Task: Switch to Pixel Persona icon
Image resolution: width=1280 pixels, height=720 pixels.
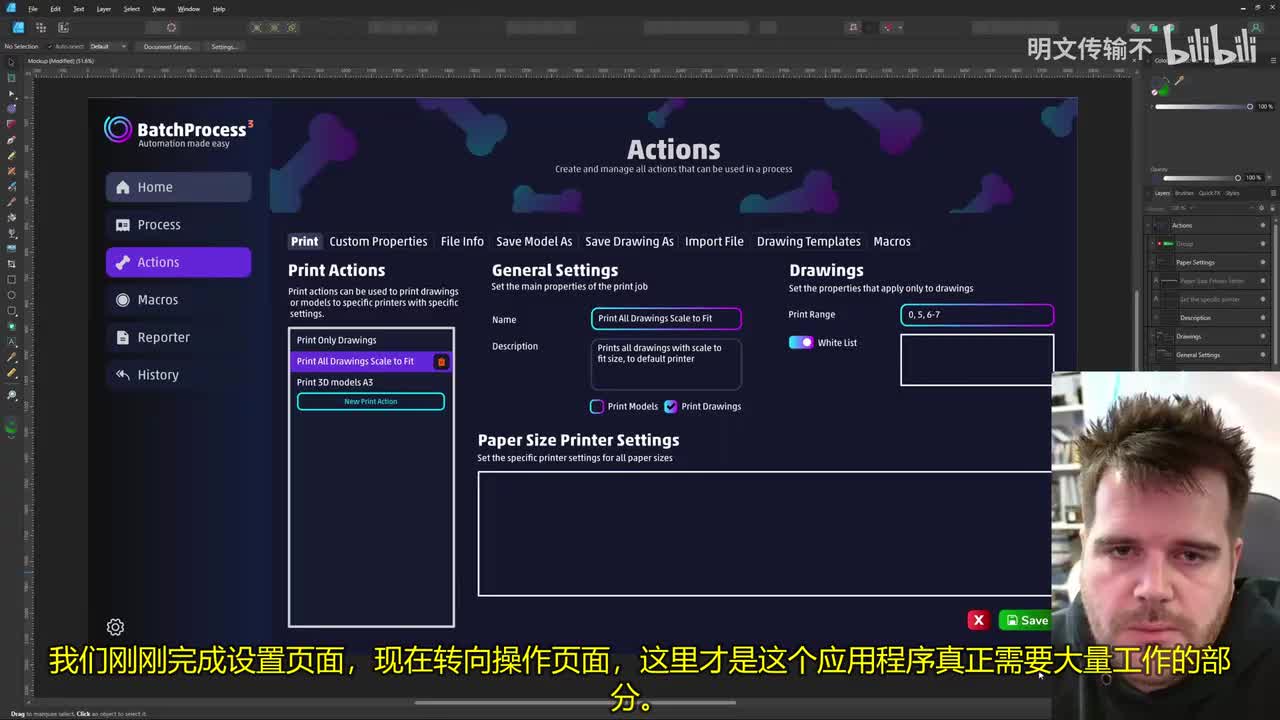Action: (41, 27)
